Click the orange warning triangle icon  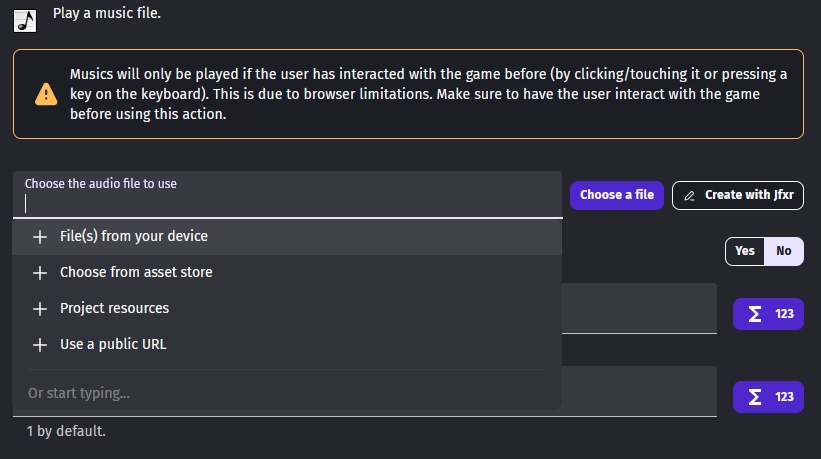point(46,94)
